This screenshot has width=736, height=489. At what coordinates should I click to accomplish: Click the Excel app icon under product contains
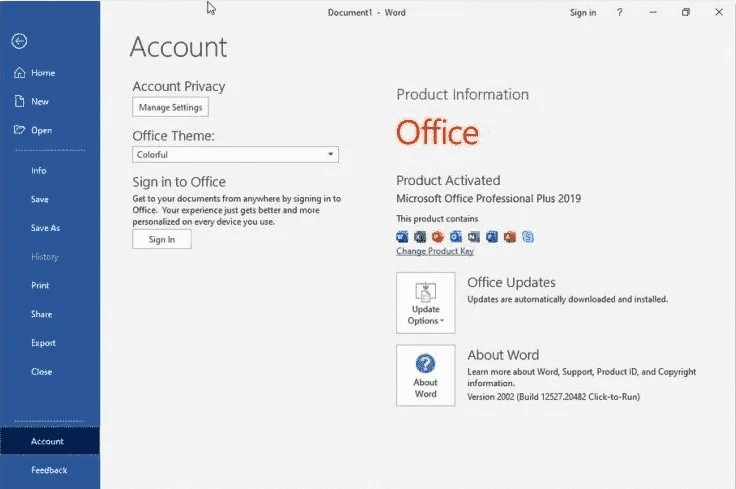pos(420,237)
